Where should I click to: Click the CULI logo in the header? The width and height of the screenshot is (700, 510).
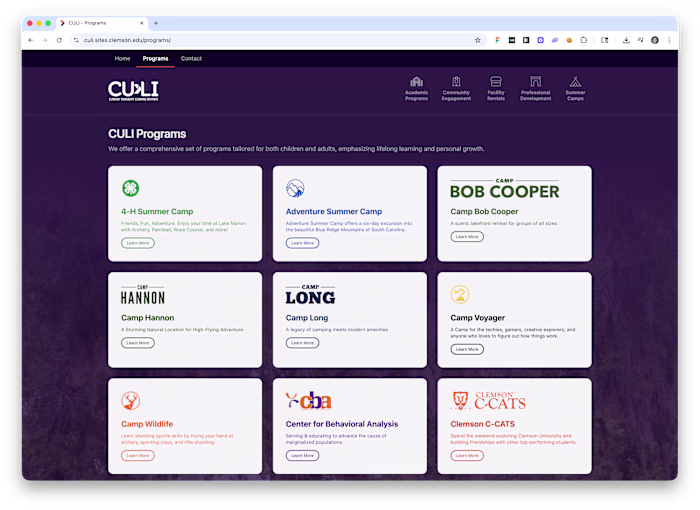(x=133, y=91)
